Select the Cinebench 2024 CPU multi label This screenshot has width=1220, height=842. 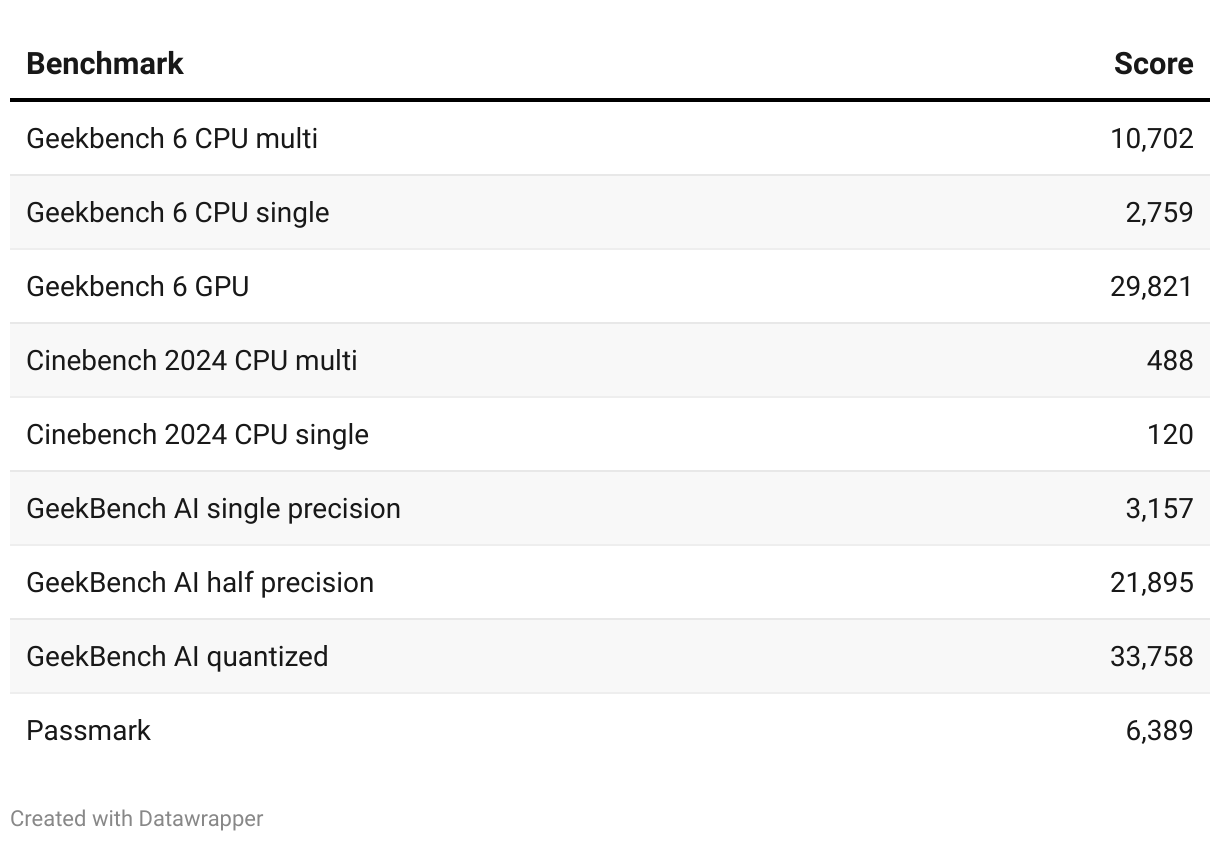tap(192, 360)
